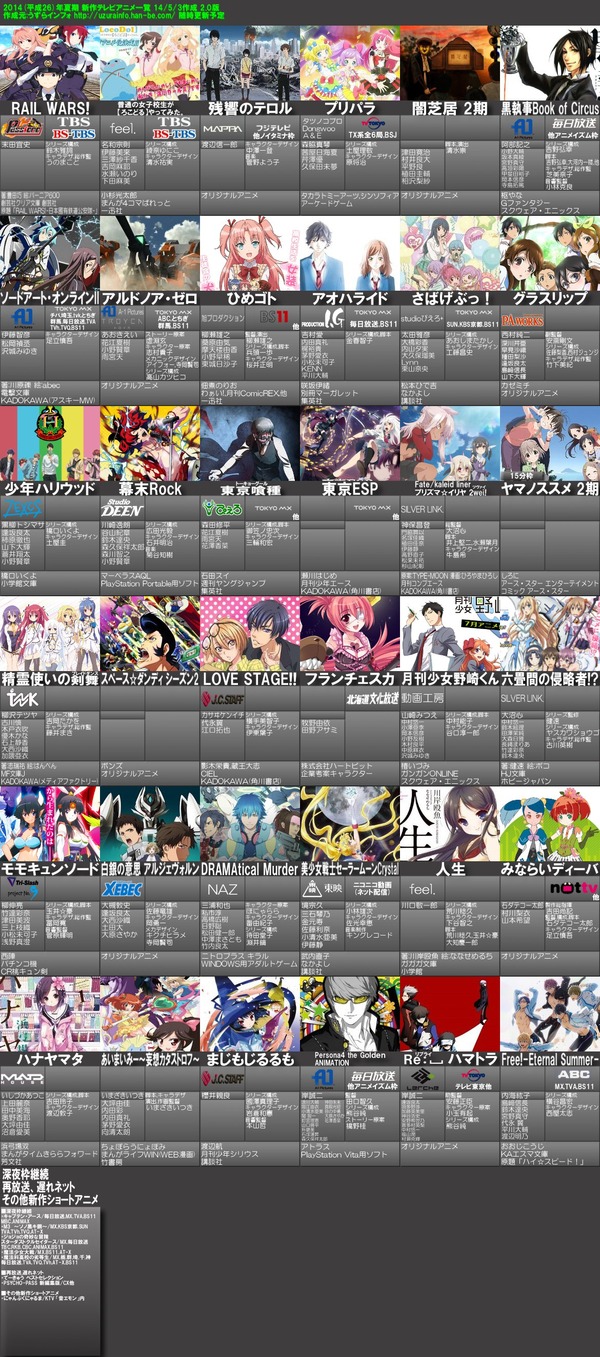This screenshot has width=600, height=1357.
Task: Click the title text 闇芝居 2期
Action: (450, 108)
